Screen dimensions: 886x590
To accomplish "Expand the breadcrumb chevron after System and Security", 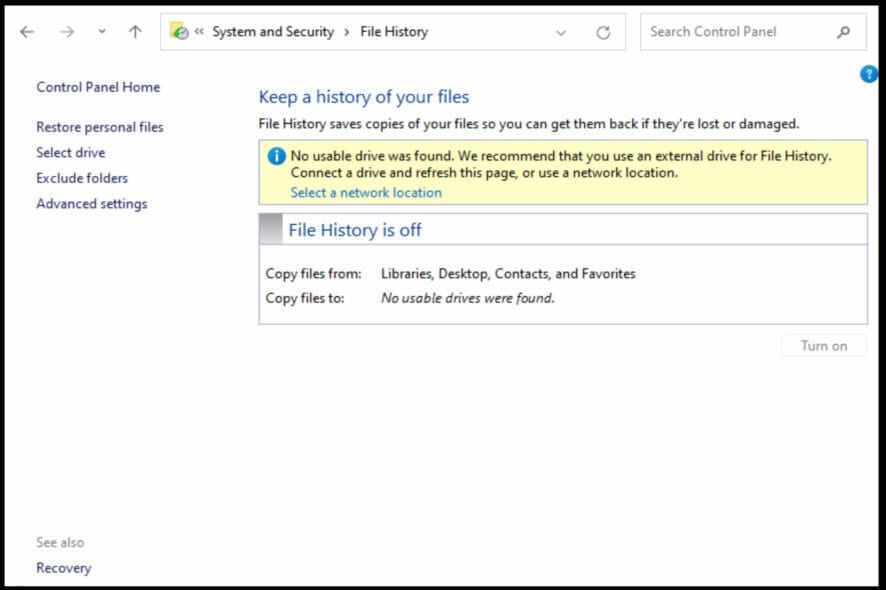I will [345, 31].
